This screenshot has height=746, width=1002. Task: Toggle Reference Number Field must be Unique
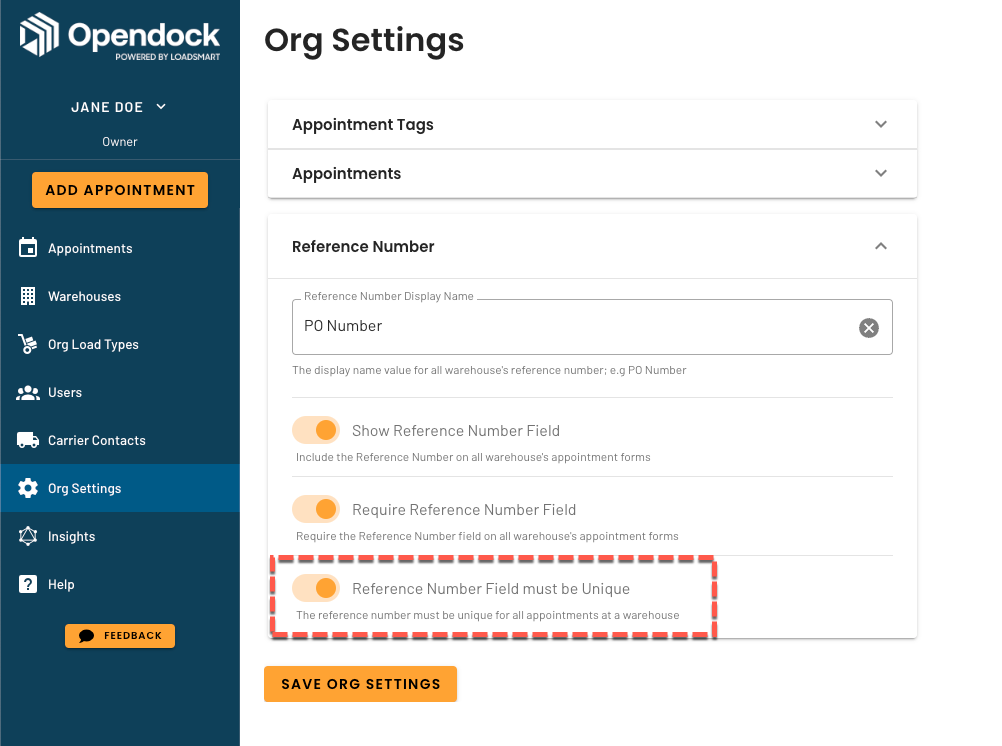(x=316, y=588)
